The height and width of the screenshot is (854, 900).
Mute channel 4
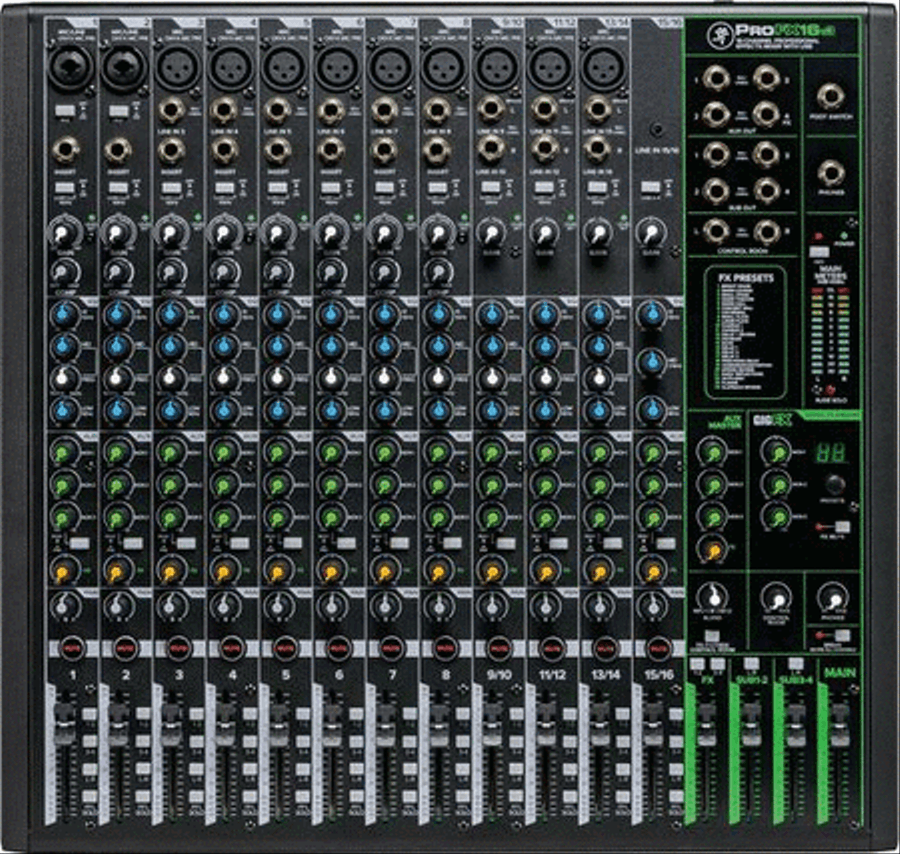point(231,649)
